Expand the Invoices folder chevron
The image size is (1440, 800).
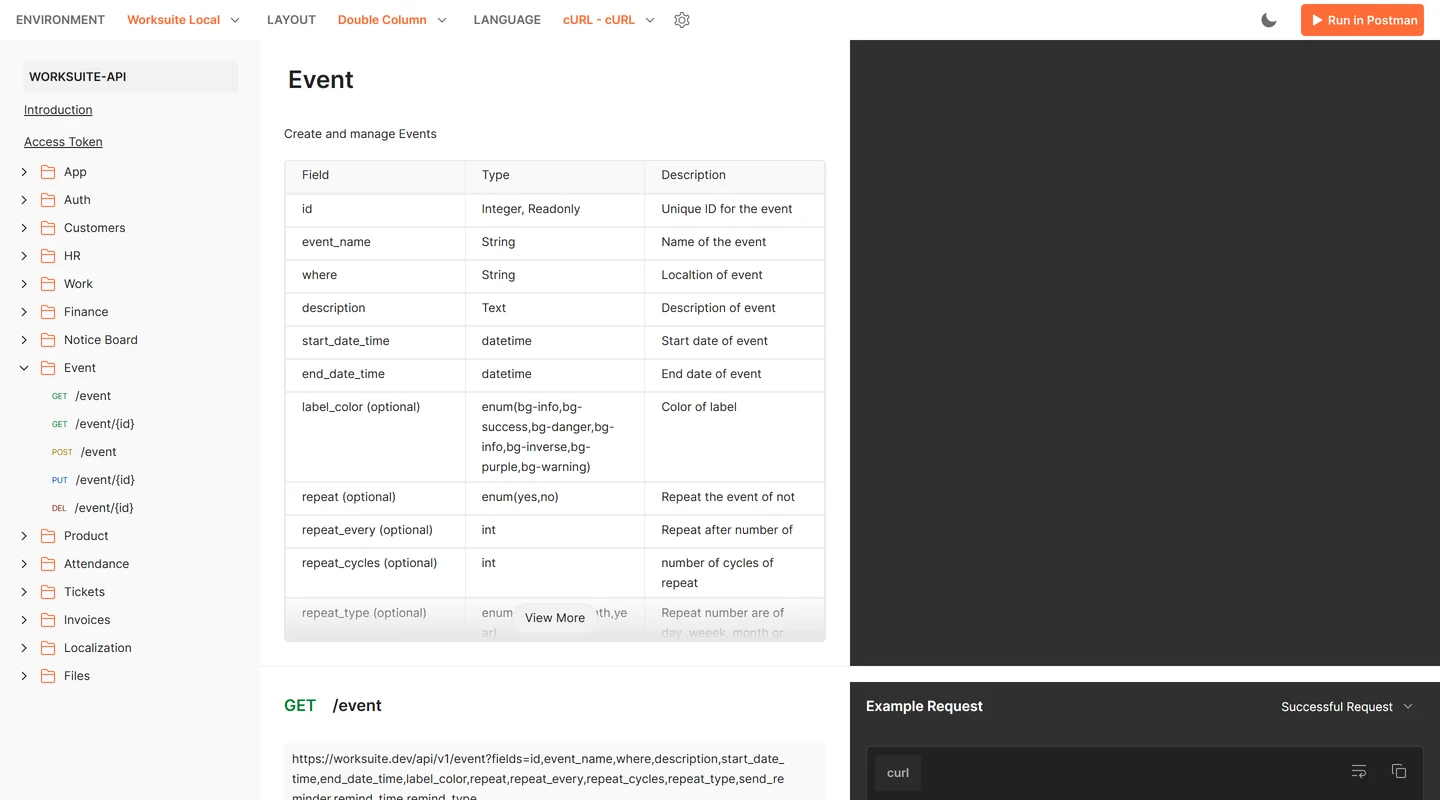24,620
